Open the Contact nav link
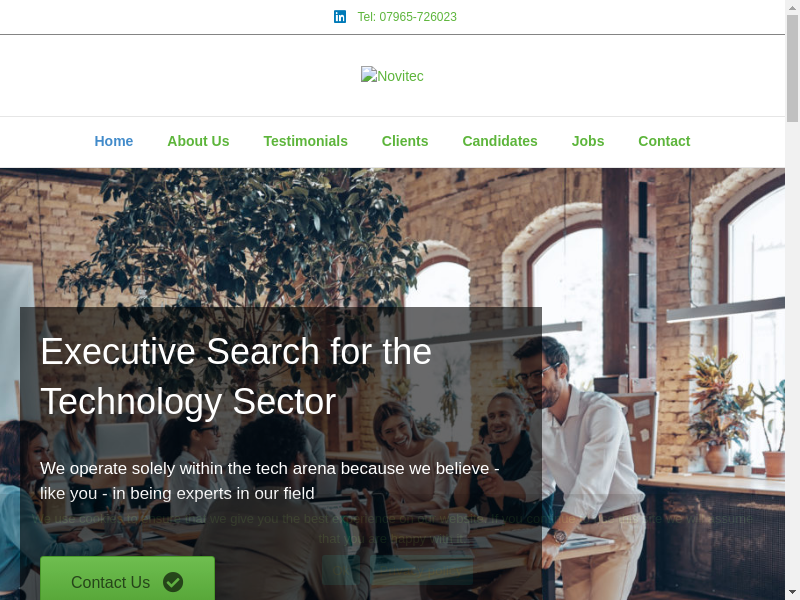The image size is (800, 600). (664, 141)
